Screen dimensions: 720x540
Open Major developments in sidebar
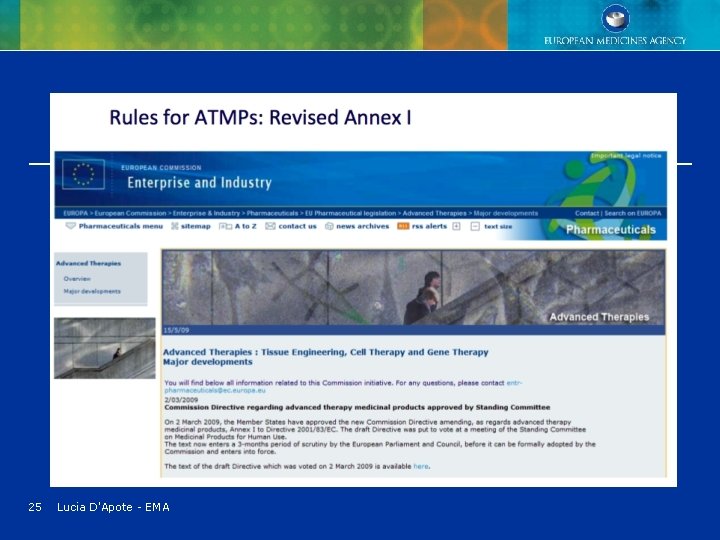[92, 291]
